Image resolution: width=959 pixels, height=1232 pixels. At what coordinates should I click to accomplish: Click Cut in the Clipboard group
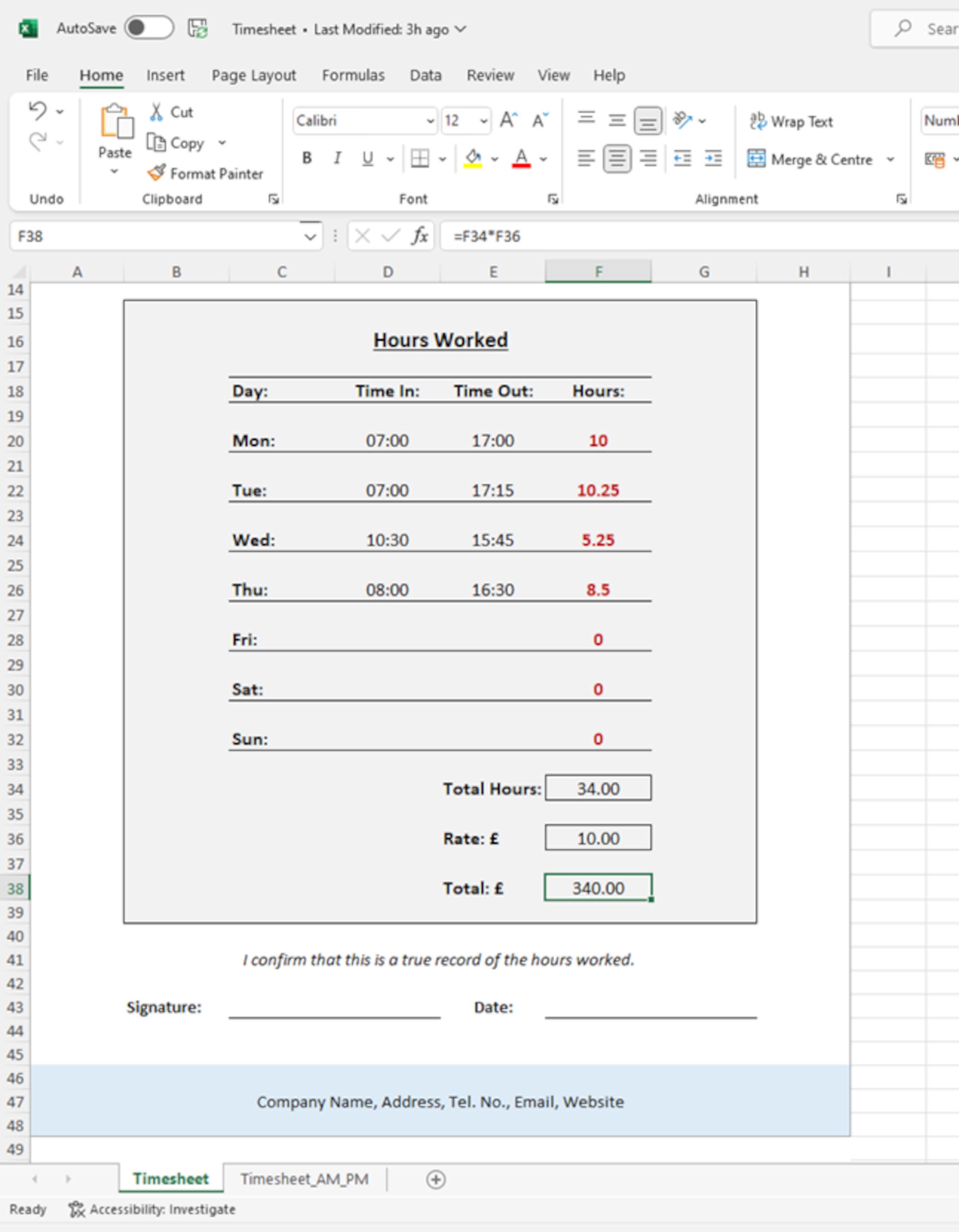pos(172,112)
